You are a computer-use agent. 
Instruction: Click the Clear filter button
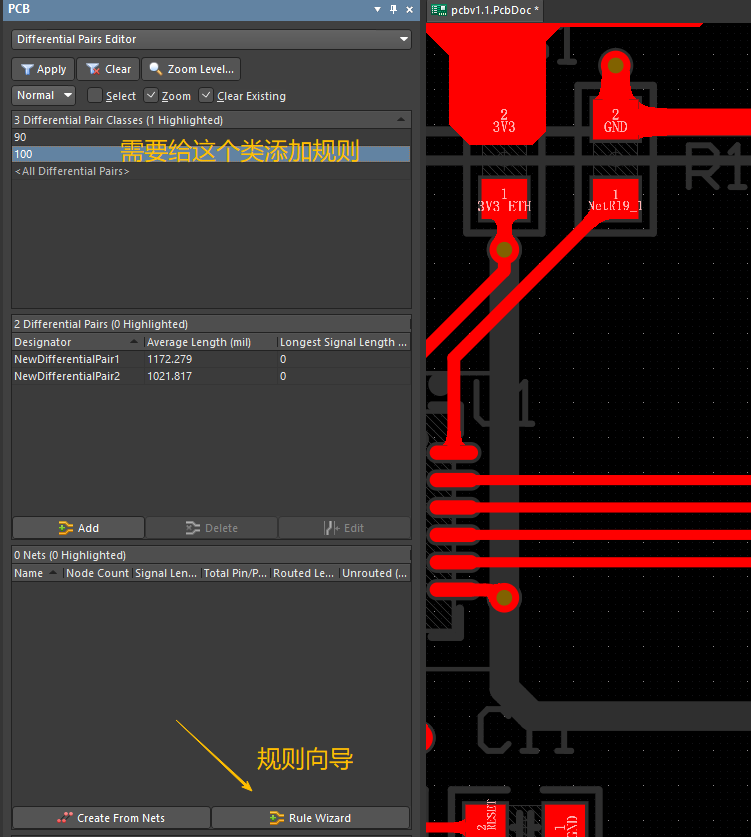point(108,69)
